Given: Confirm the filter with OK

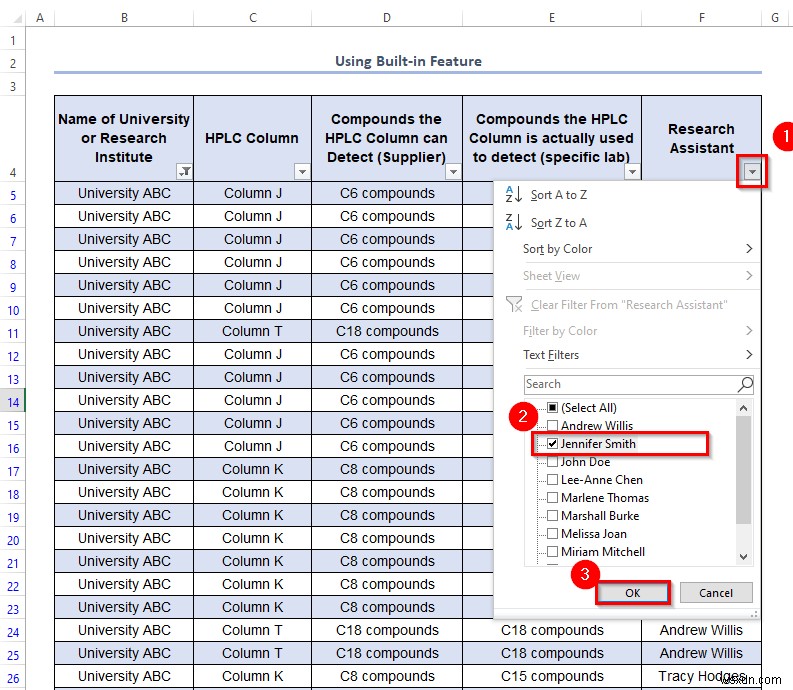Looking at the screenshot, I should (633, 593).
